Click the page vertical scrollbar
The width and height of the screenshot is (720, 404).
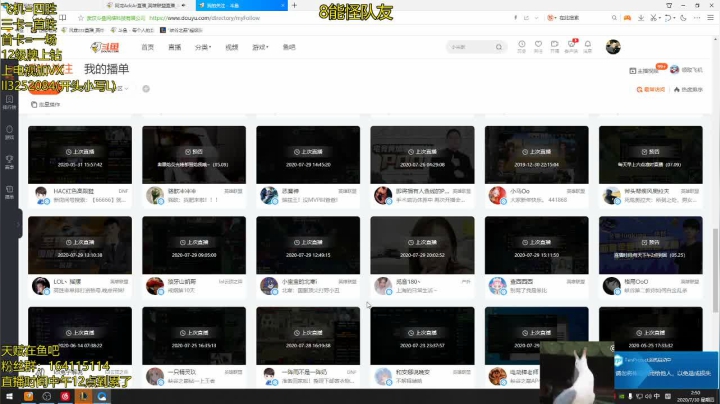click(716, 271)
